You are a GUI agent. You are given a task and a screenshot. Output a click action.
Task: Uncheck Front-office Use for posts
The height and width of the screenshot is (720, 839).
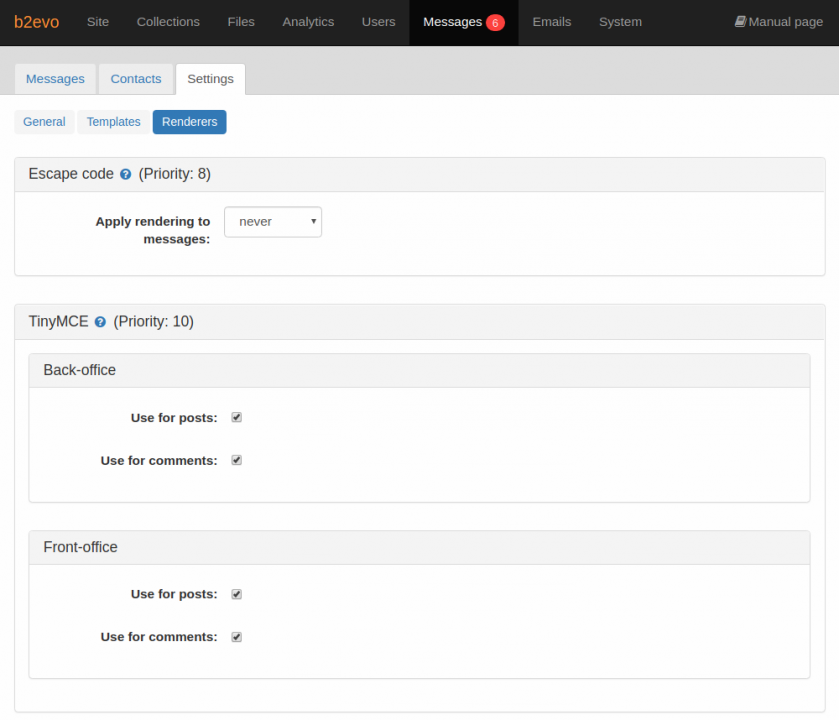(x=237, y=594)
